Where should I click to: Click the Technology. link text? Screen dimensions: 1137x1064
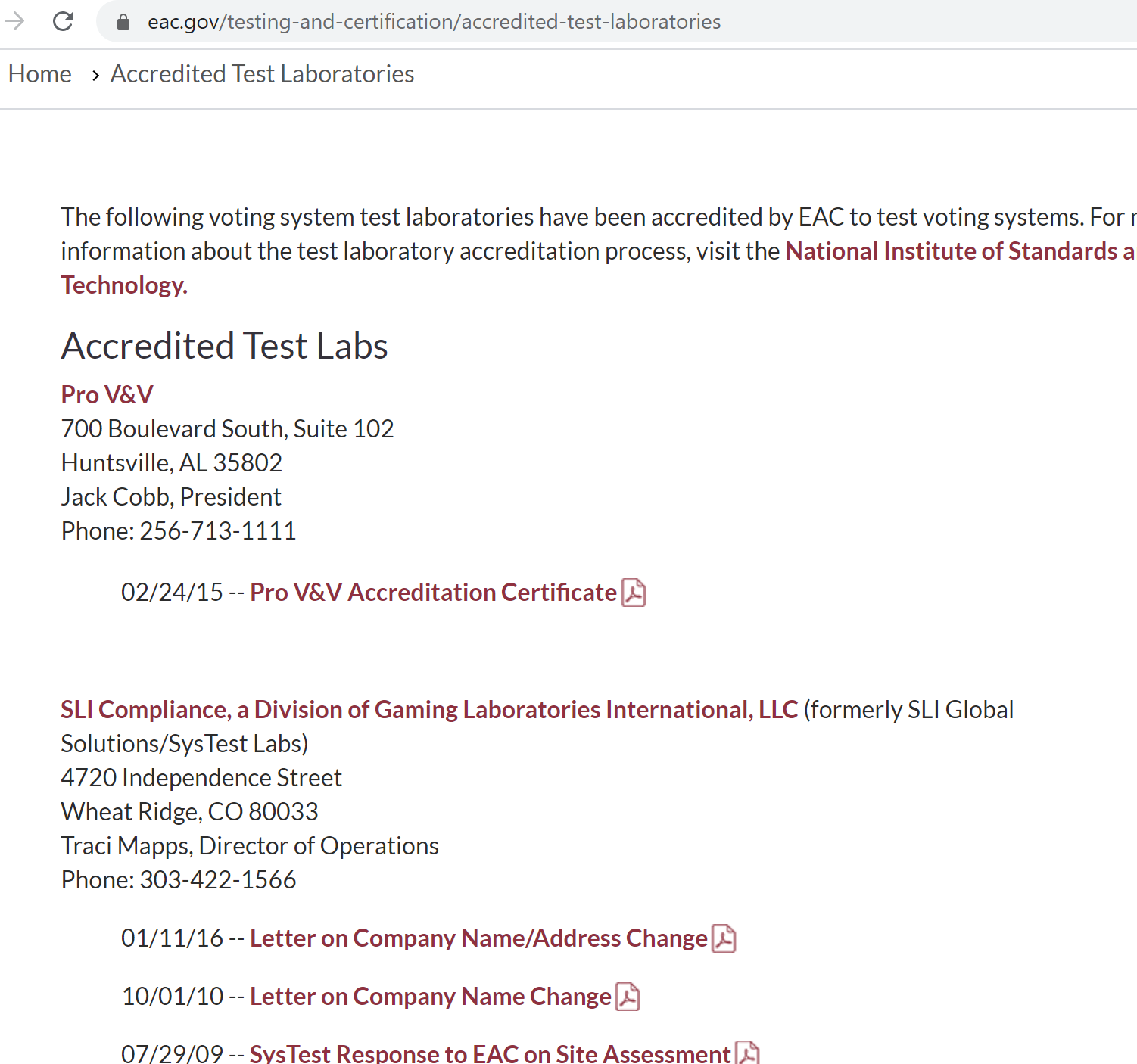click(124, 285)
